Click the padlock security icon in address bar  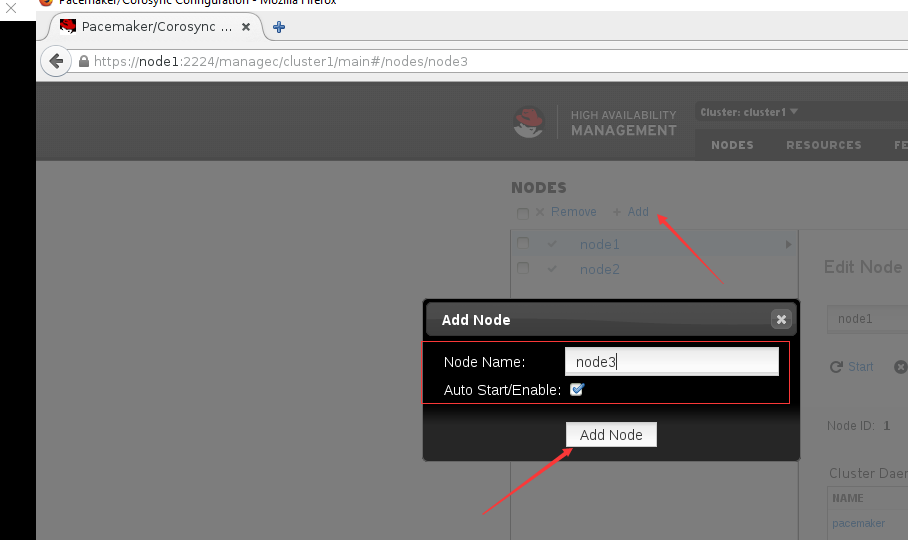[x=84, y=61]
